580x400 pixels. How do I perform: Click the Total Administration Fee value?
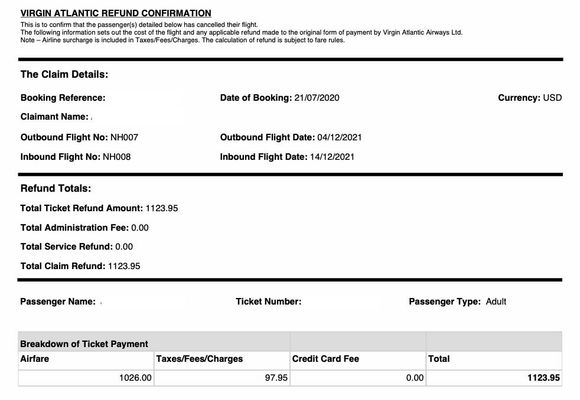point(140,228)
